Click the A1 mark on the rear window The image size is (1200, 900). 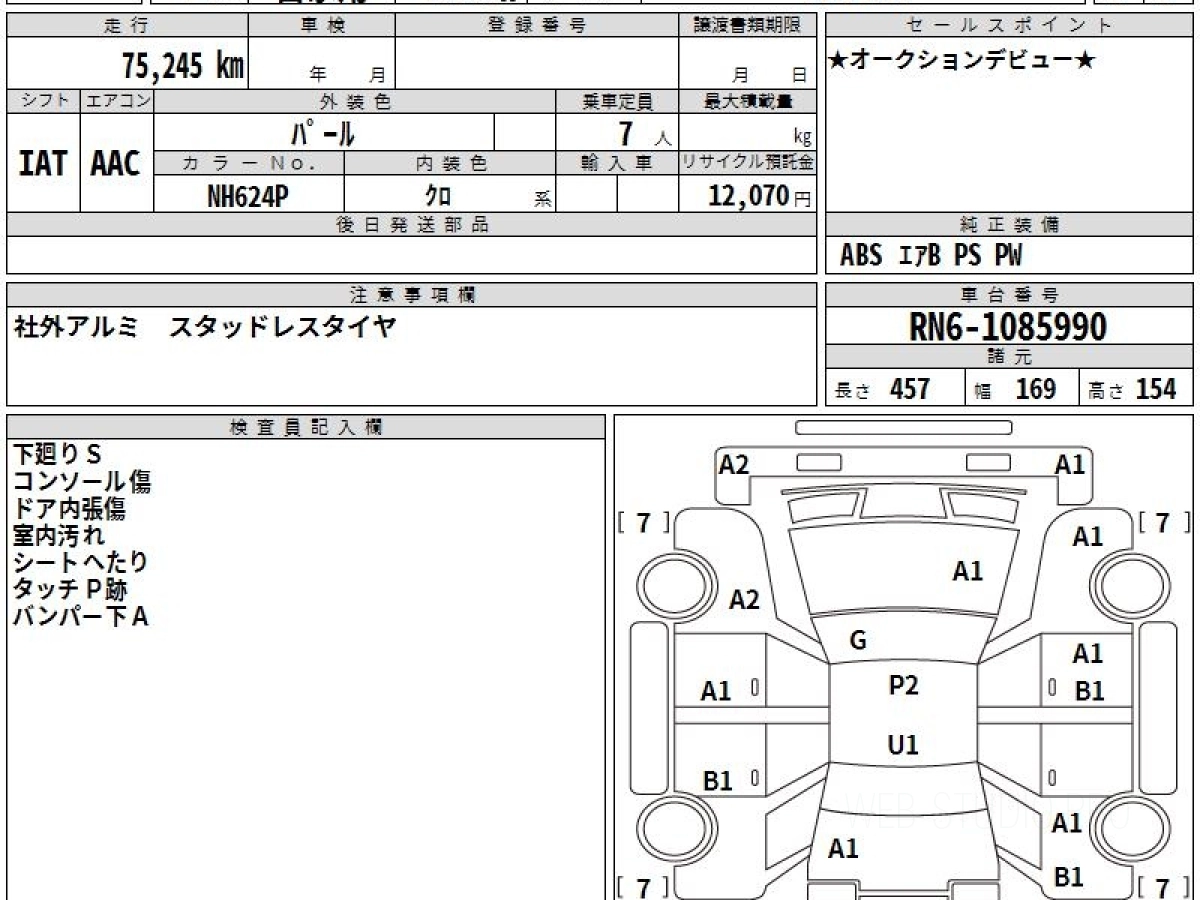(x=843, y=849)
